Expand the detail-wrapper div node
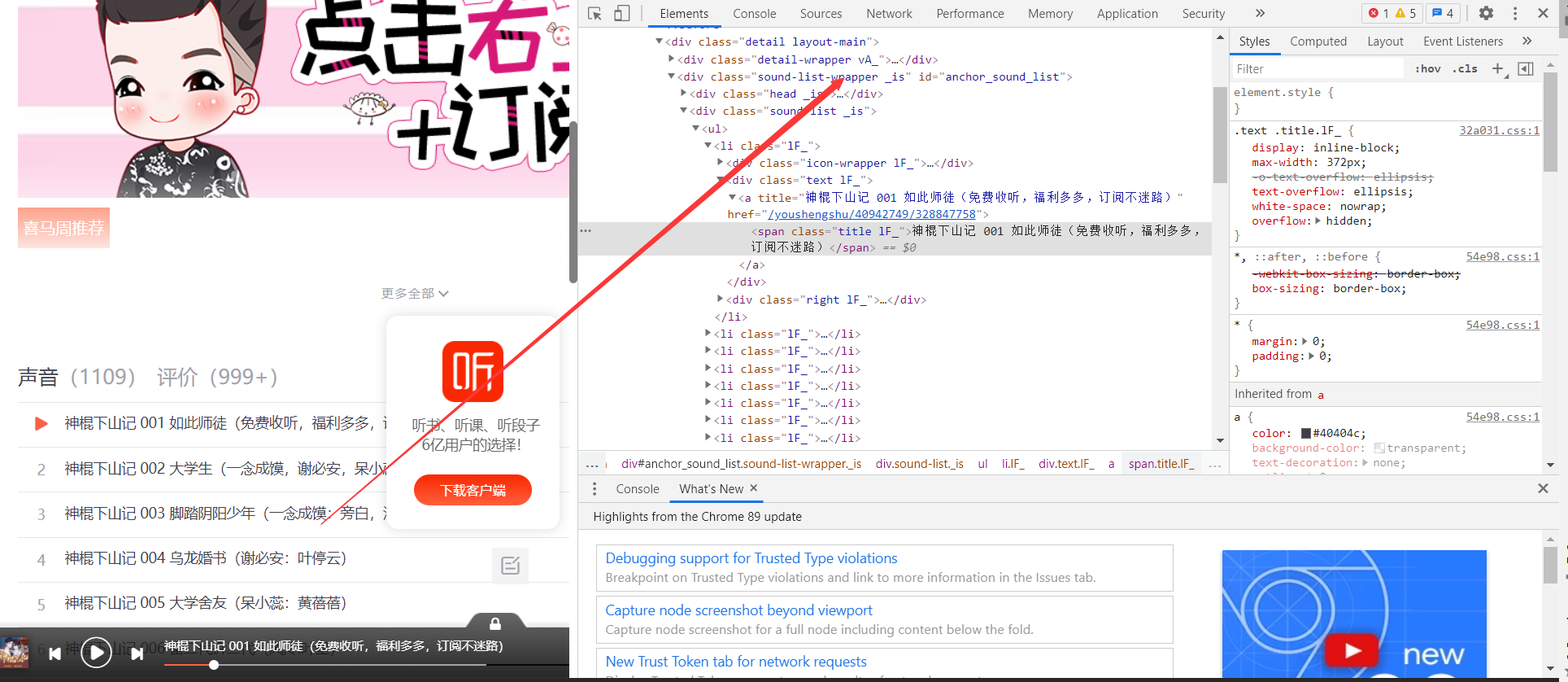The image size is (1568, 682). pos(671,59)
